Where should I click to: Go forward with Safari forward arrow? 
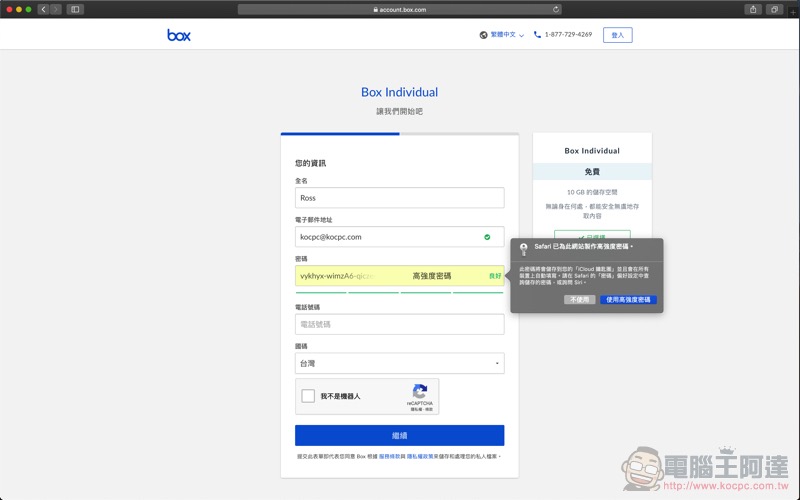pos(56,9)
